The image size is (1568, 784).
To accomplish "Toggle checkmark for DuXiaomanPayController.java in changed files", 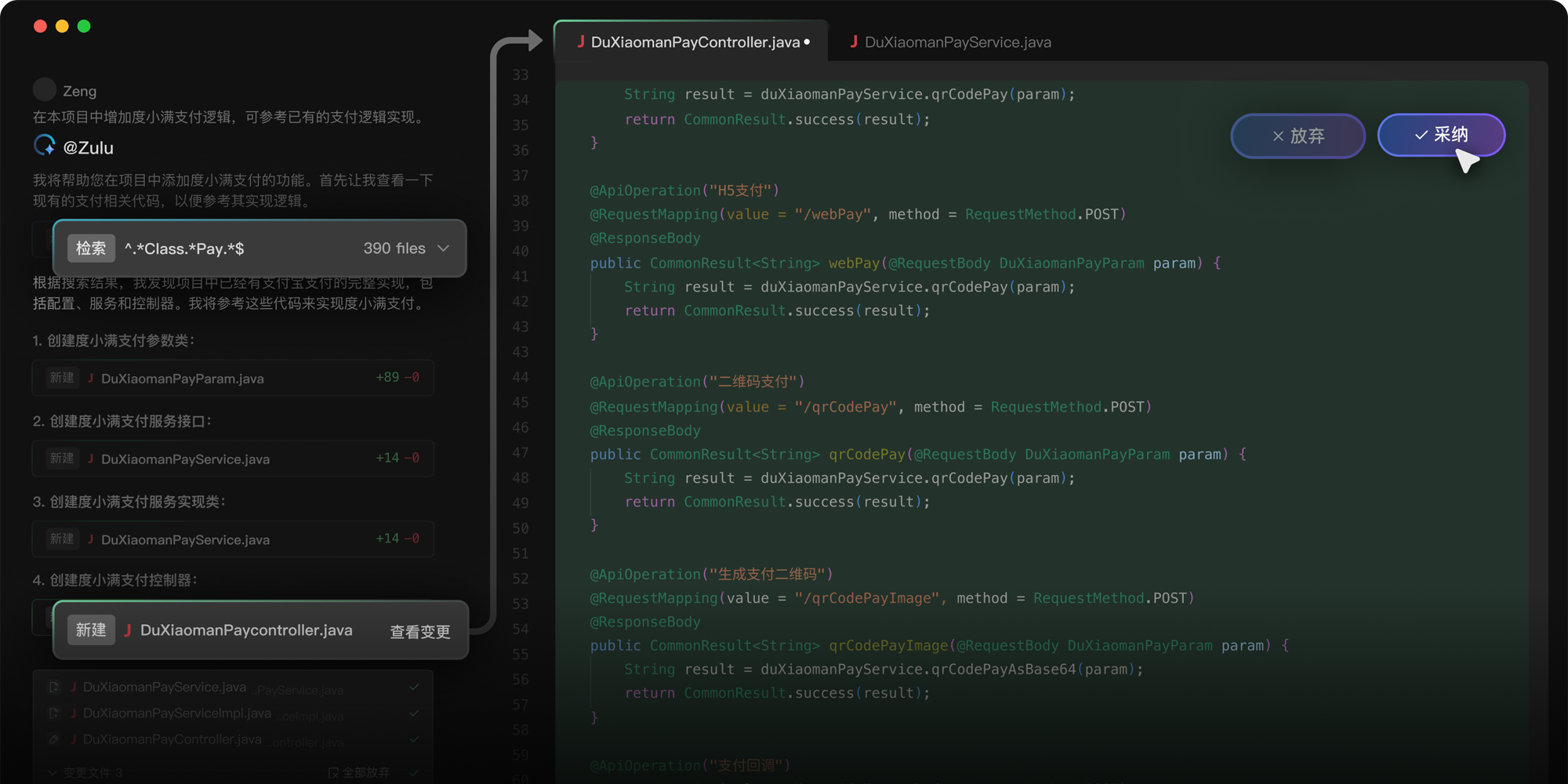I will [x=414, y=739].
